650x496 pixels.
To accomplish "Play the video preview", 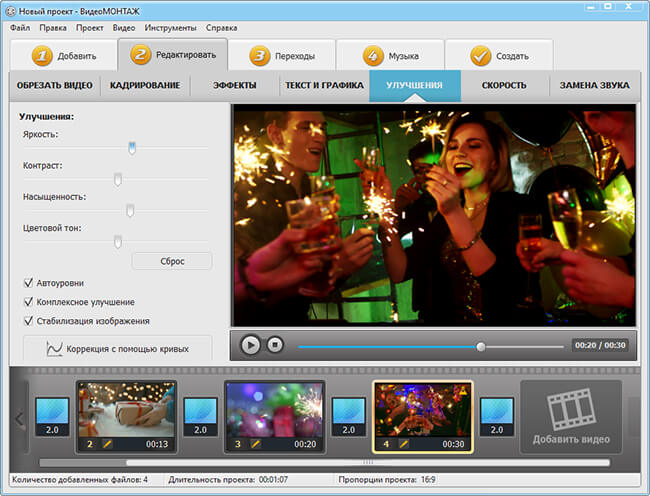I will [x=250, y=345].
